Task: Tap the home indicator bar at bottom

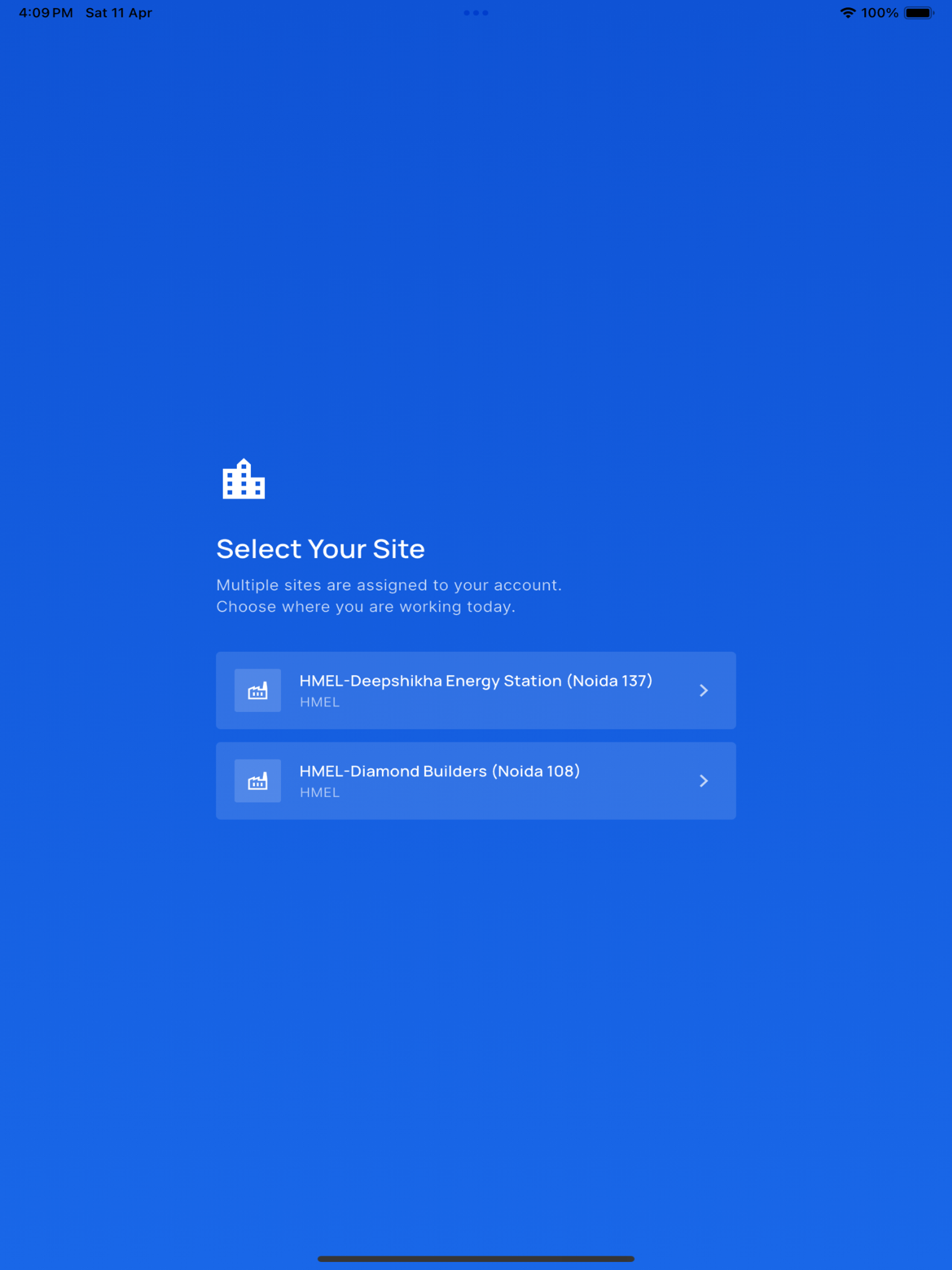Action: 476,1259
